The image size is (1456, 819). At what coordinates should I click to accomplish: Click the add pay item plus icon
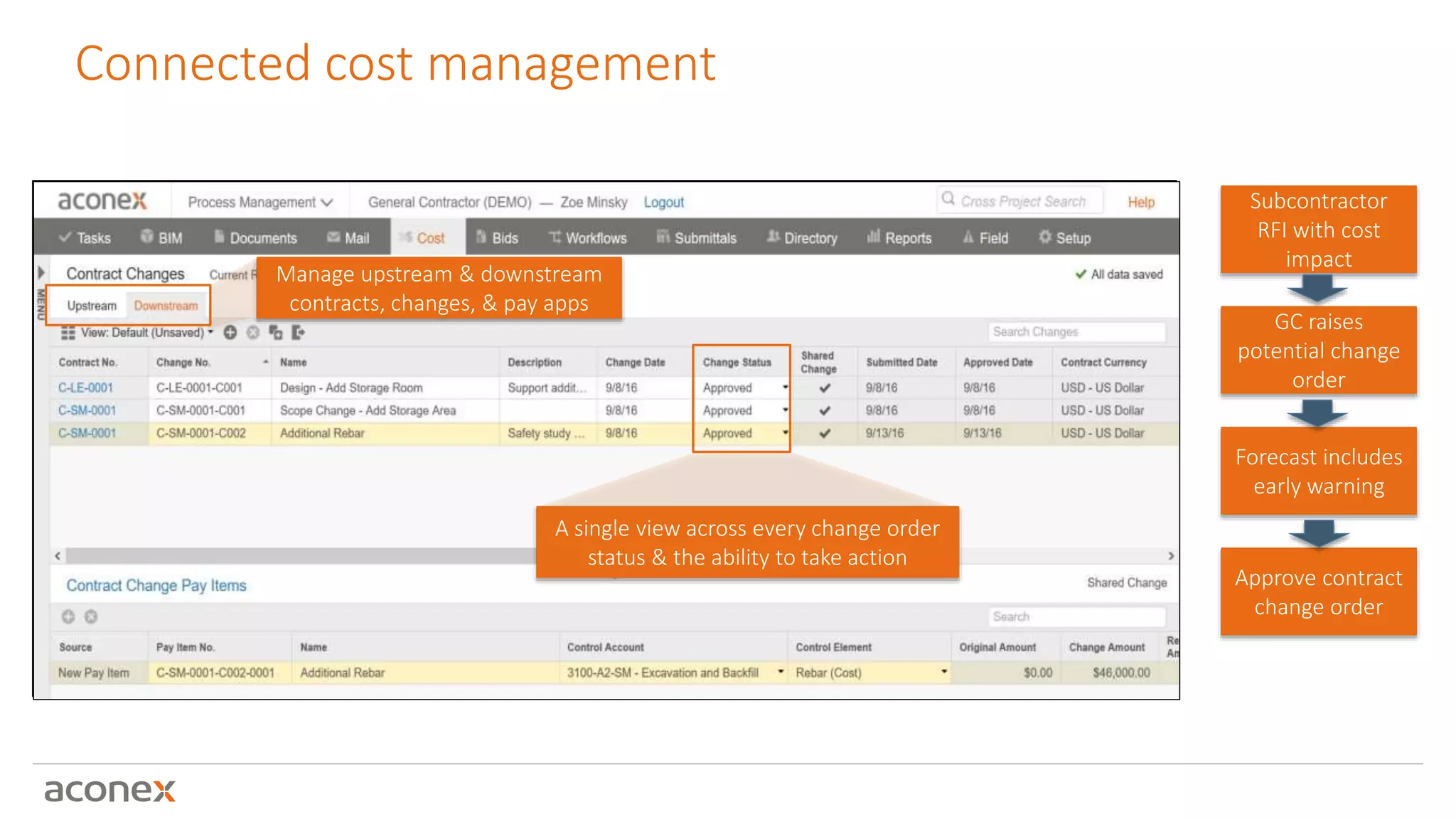(68, 616)
